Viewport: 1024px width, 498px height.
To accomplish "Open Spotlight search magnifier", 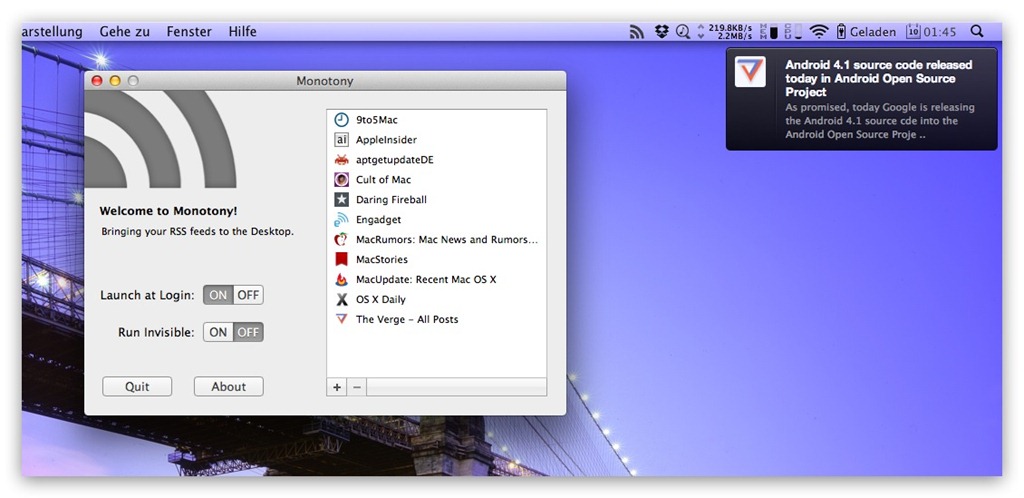I will pos(977,31).
